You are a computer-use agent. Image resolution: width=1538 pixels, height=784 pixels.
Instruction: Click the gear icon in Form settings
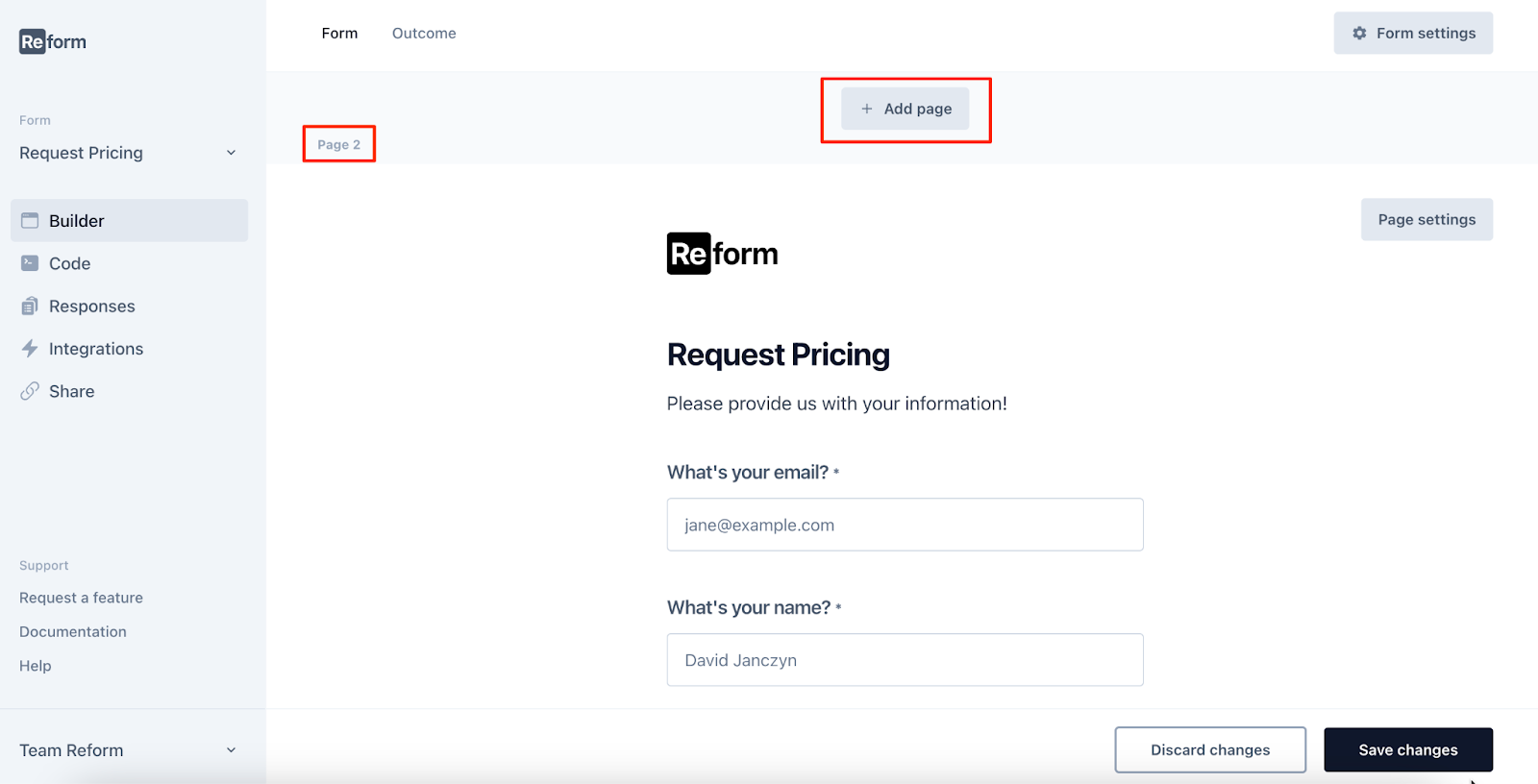[x=1359, y=34]
